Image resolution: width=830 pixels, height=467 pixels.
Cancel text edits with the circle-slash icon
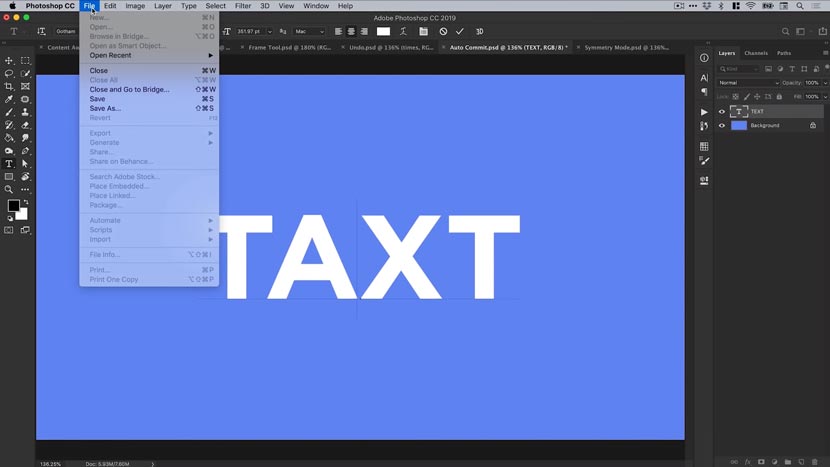(443, 31)
